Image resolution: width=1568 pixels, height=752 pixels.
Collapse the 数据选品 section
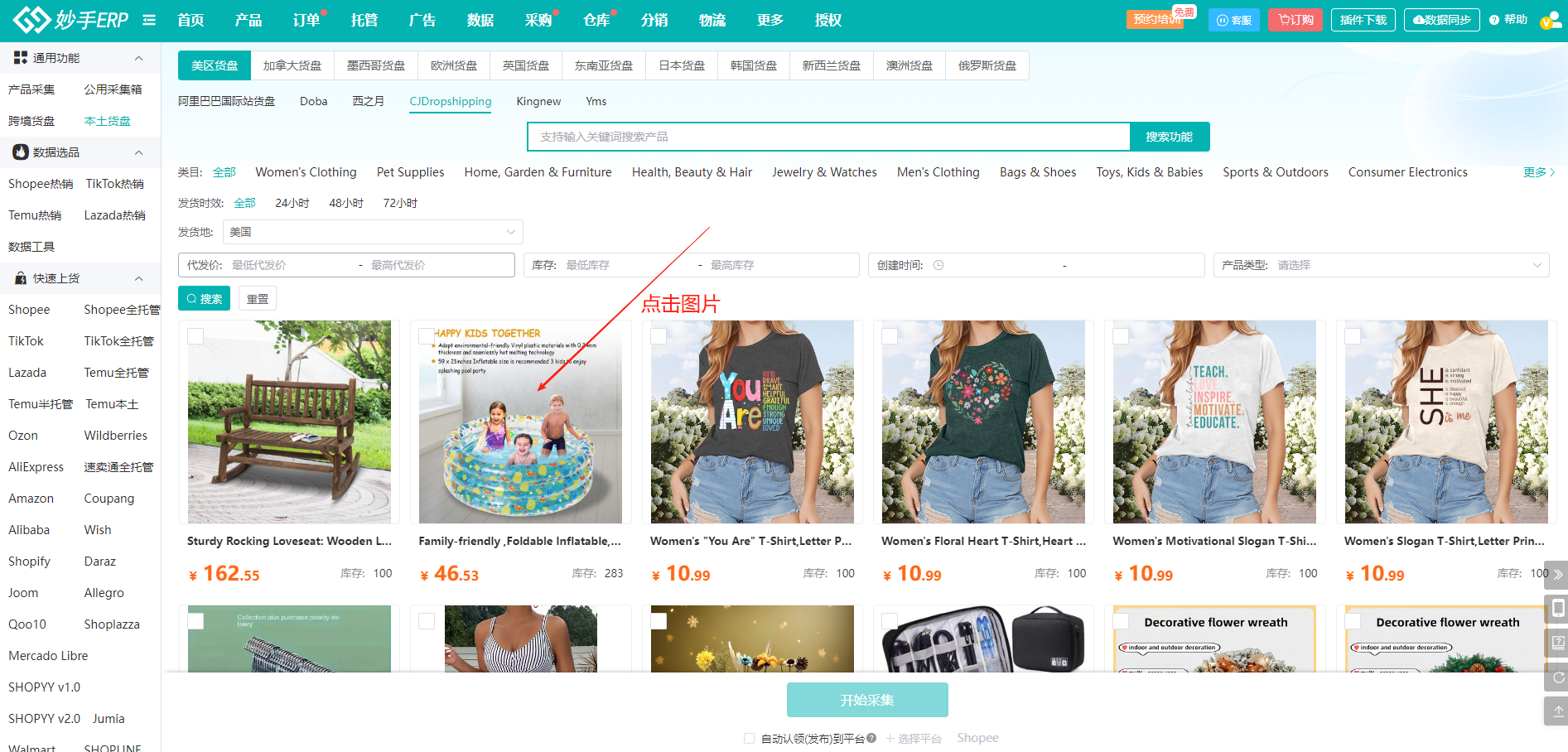138,152
